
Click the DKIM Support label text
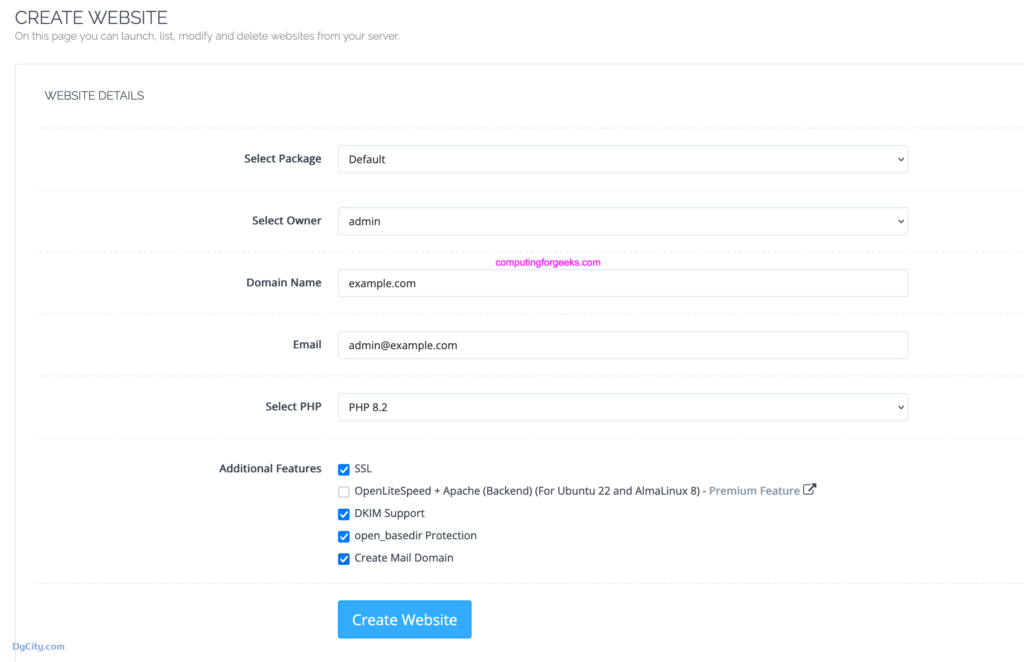pos(389,513)
